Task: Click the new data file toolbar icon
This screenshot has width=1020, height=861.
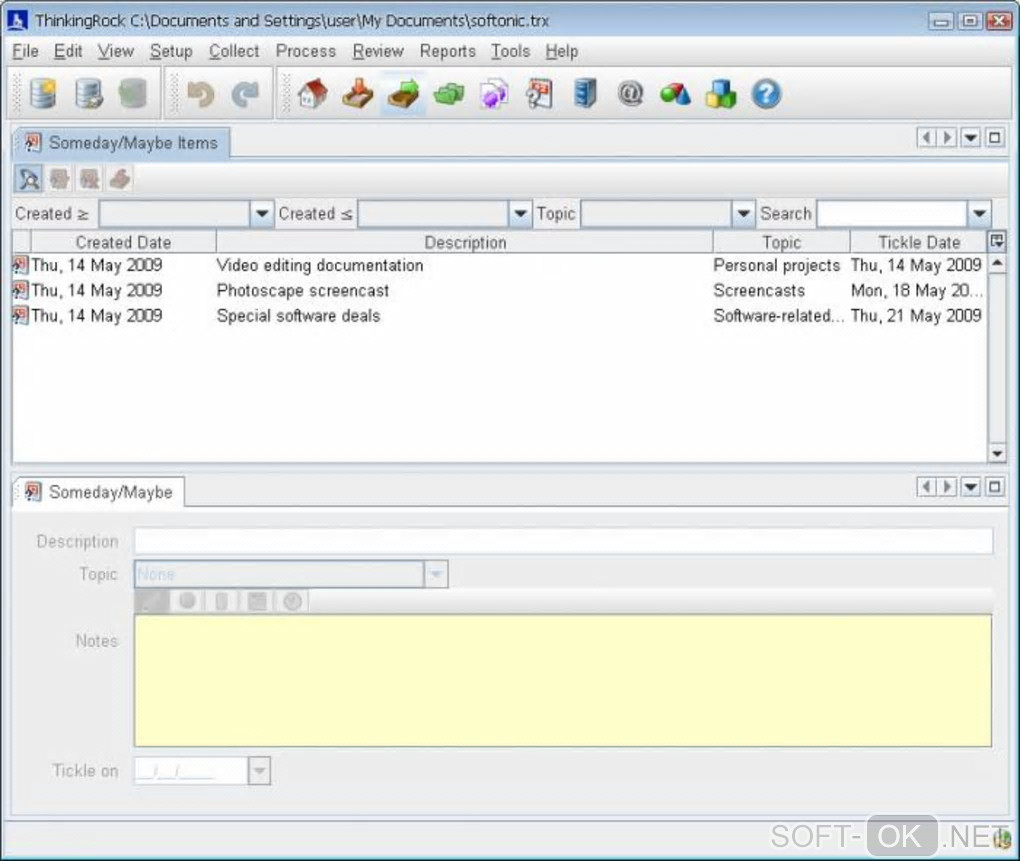Action: (x=43, y=94)
